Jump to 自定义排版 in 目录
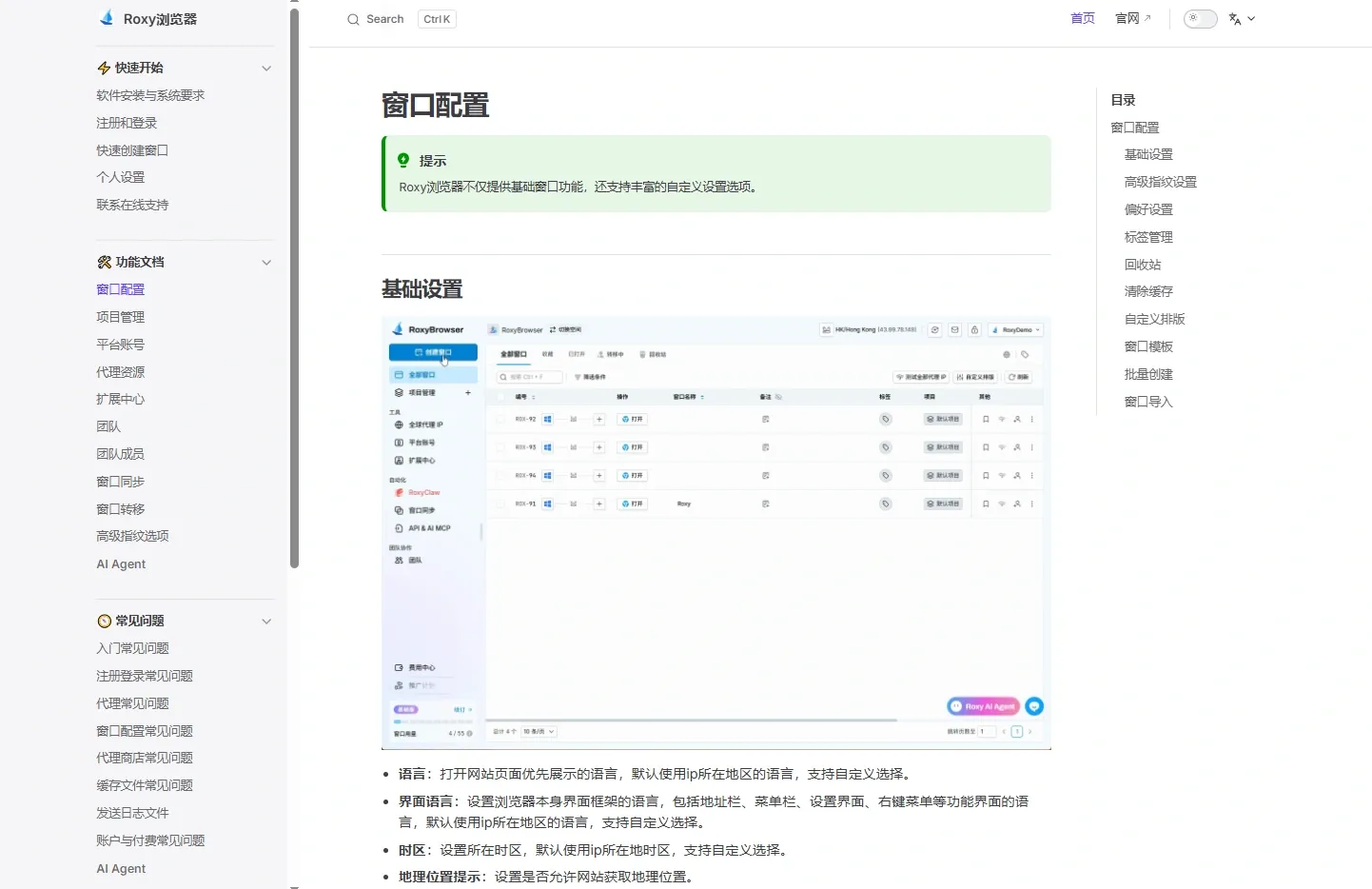1372x889 pixels. coord(1155,320)
